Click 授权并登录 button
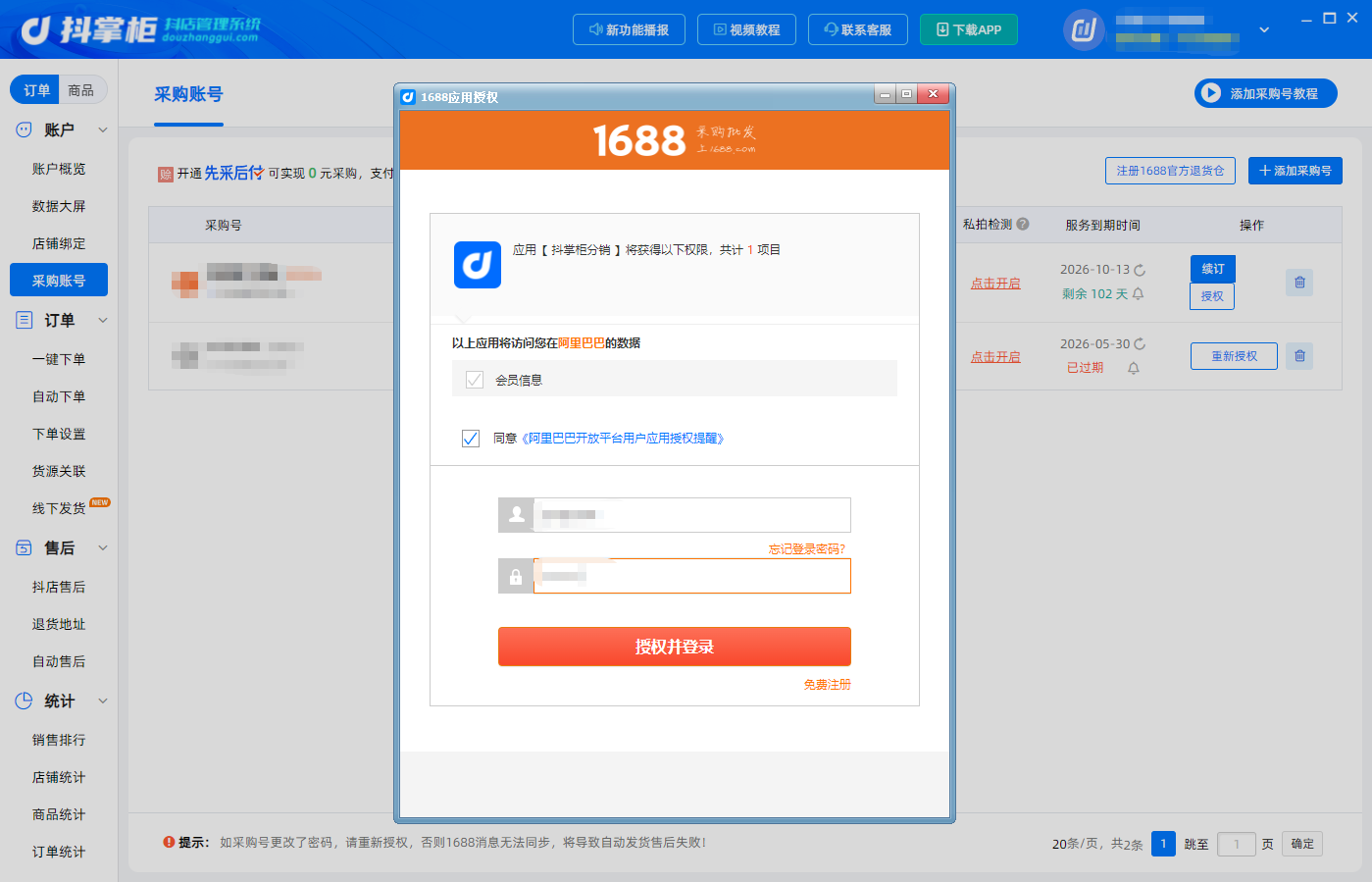1372x882 pixels. click(x=675, y=647)
